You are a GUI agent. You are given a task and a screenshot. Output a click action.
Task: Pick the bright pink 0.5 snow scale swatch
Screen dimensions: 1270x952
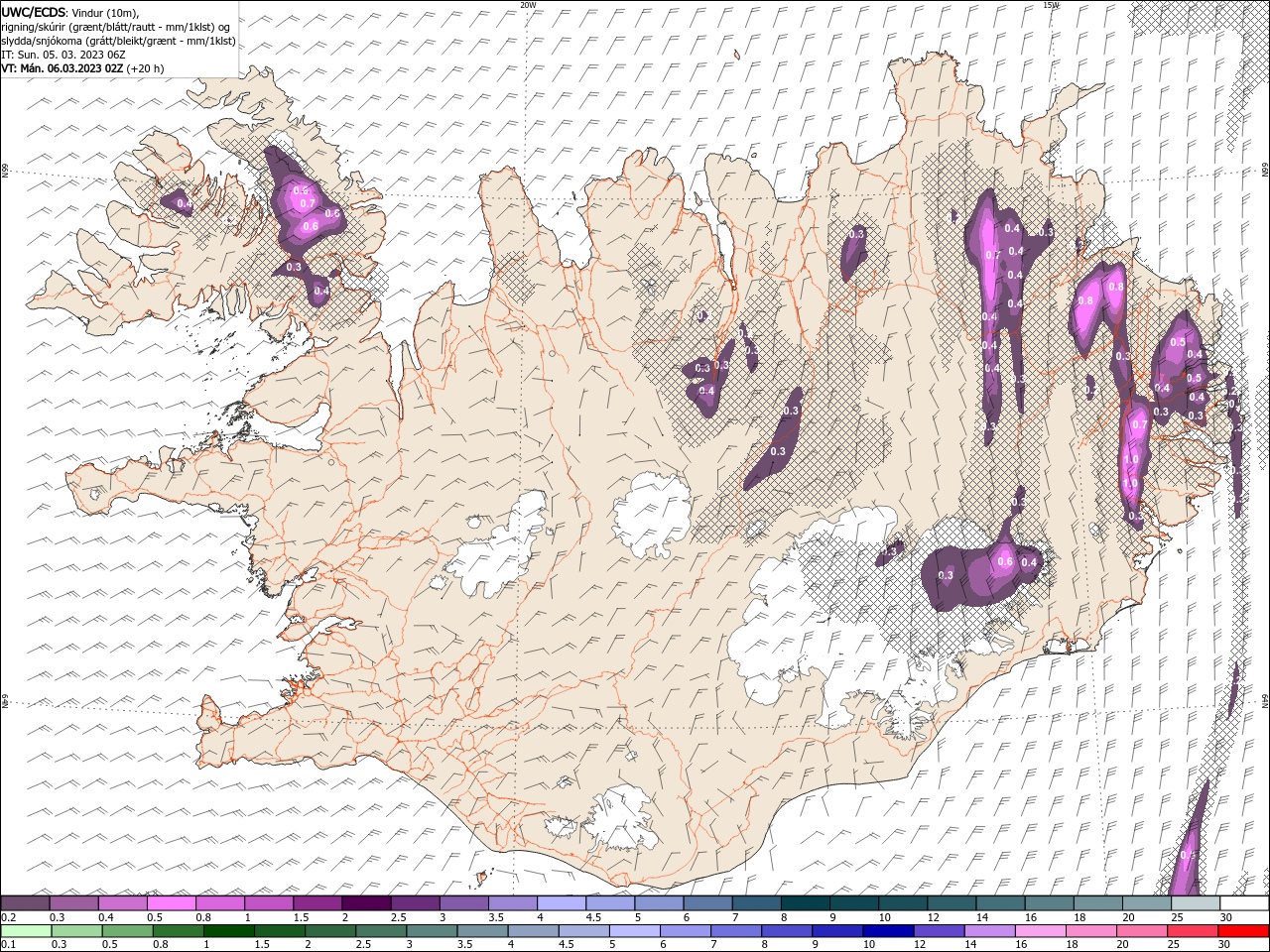(172, 902)
